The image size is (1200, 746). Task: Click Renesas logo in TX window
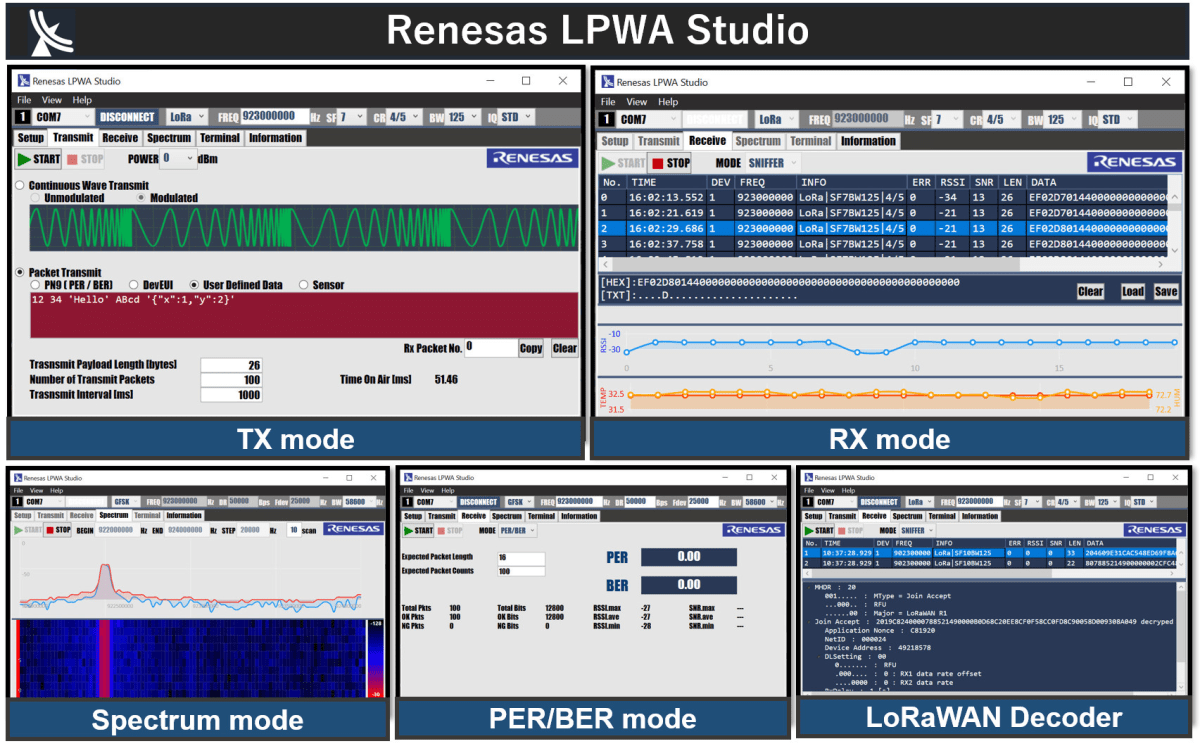point(532,158)
